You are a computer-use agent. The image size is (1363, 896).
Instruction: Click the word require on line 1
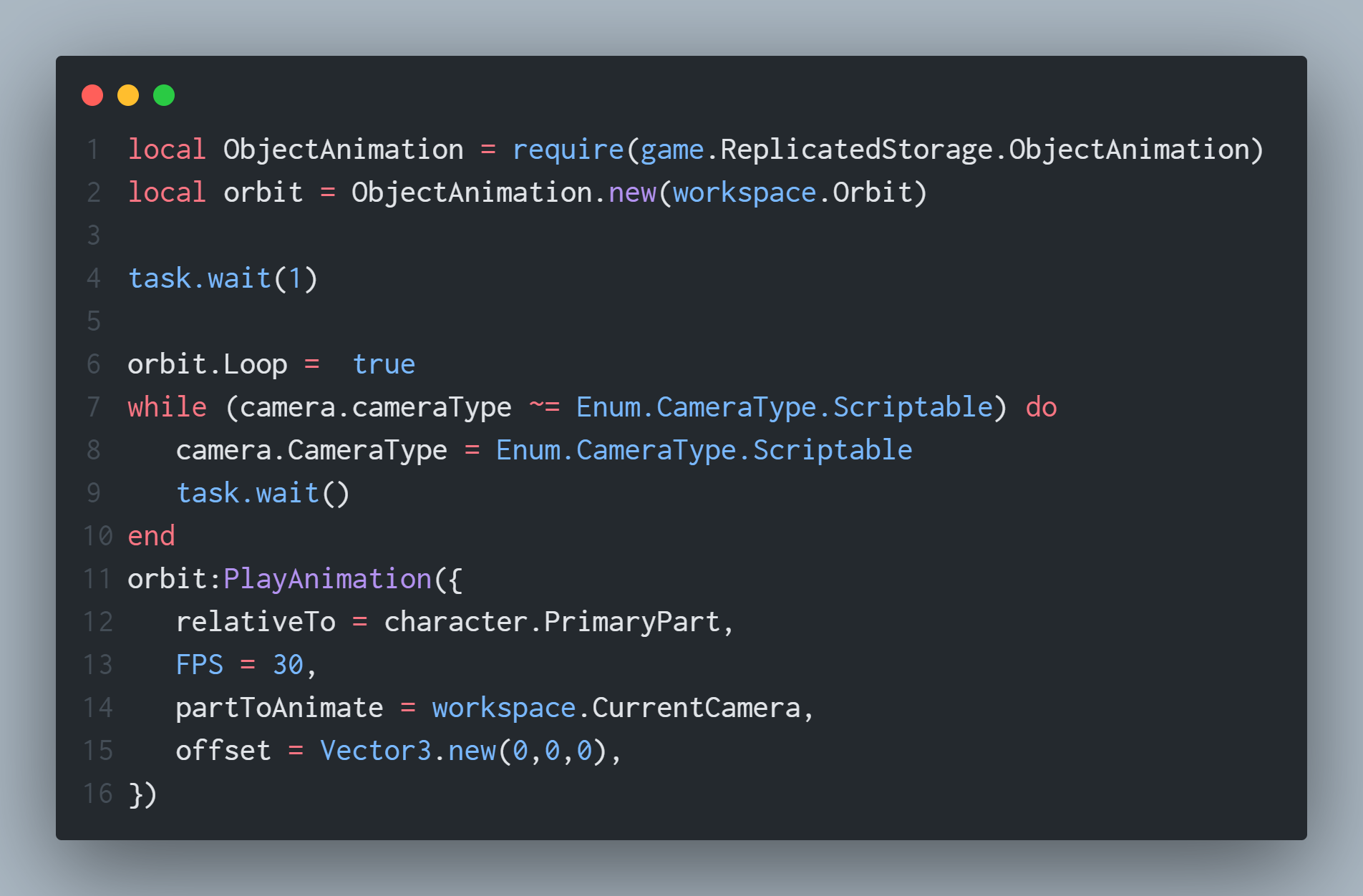[x=568, y=150]
